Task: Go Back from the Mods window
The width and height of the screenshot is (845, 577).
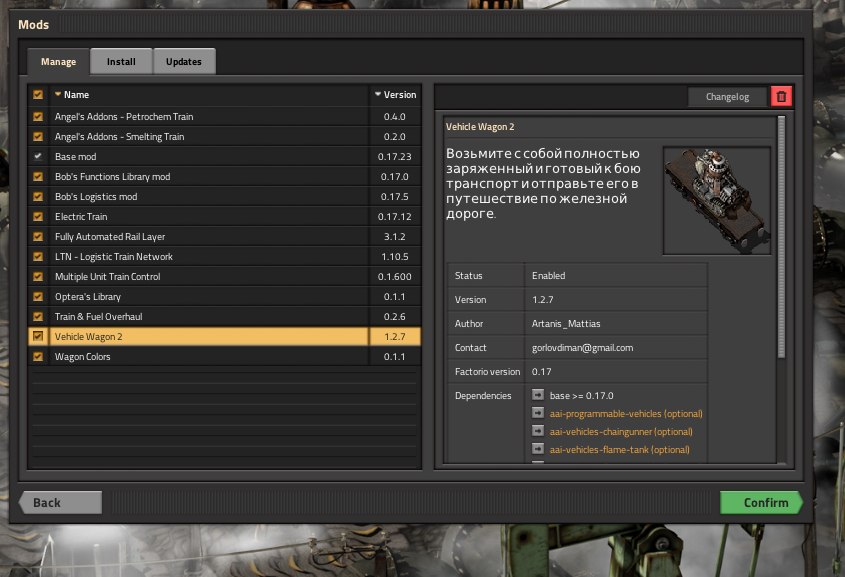Action: pos(60,503)
